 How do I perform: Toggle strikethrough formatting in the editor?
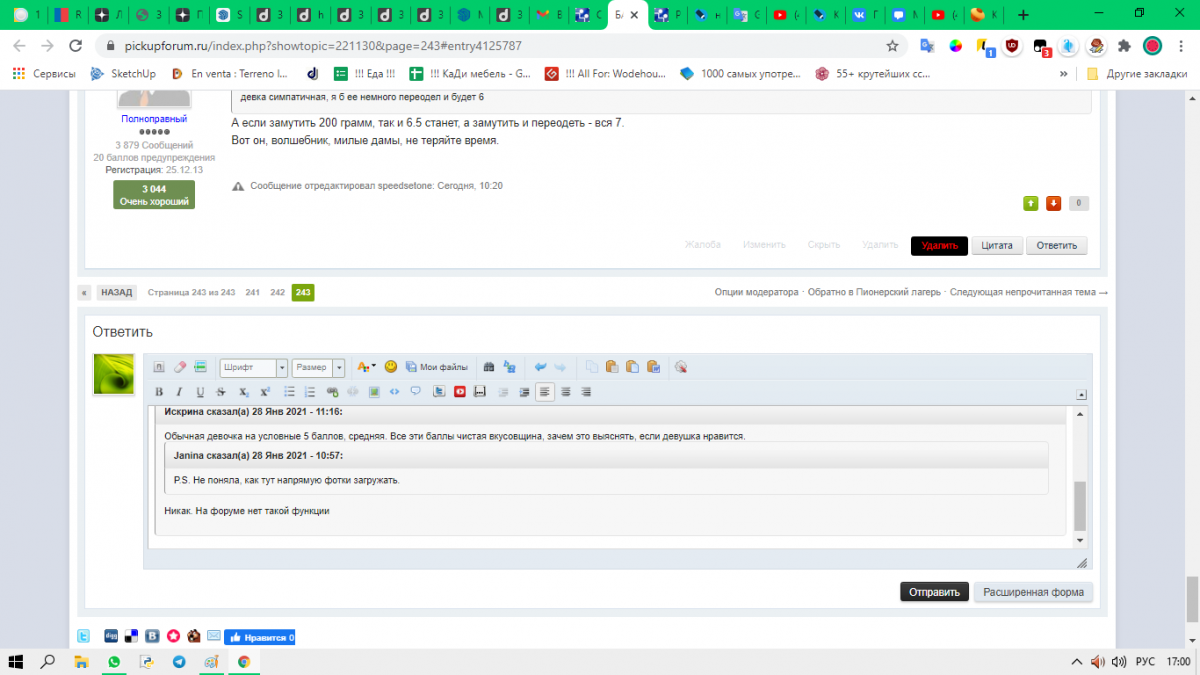[221, 392]
